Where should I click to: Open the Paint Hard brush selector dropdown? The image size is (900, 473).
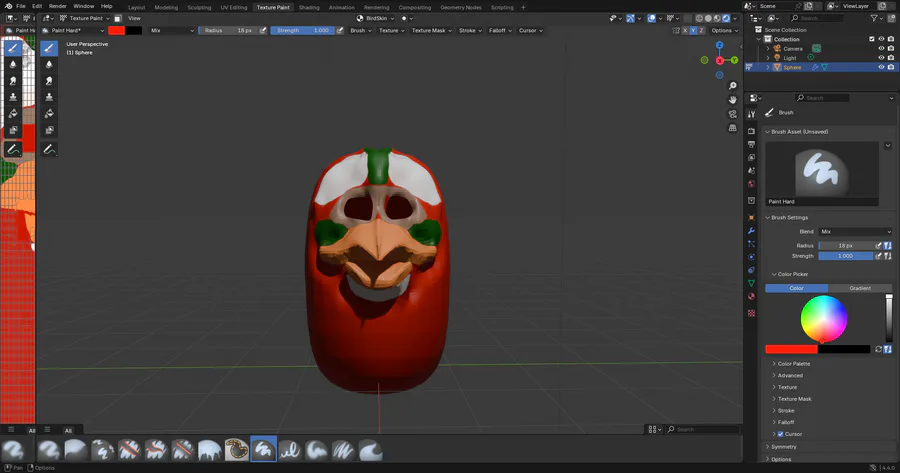click(x=73, y=30)
